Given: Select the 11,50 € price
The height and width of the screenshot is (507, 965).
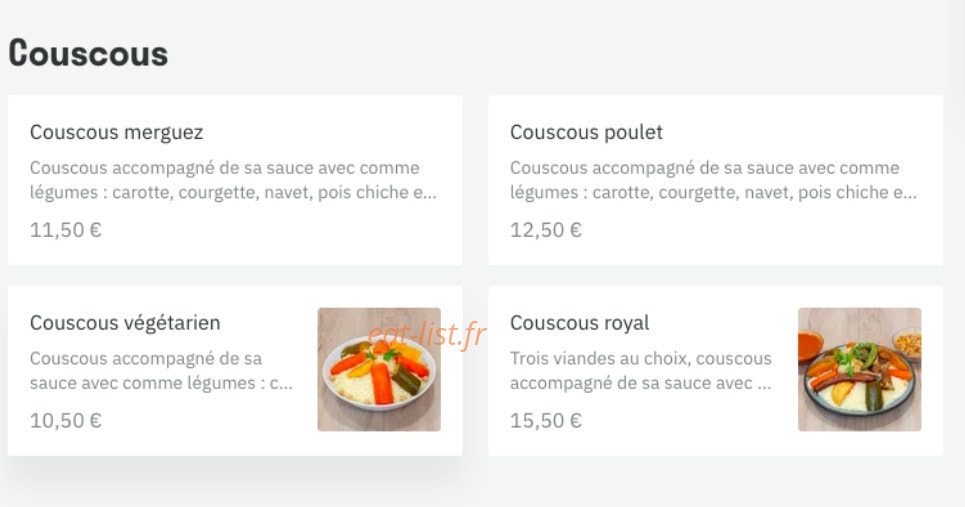Looking at the screenshot, I should [x=66, y=230].
